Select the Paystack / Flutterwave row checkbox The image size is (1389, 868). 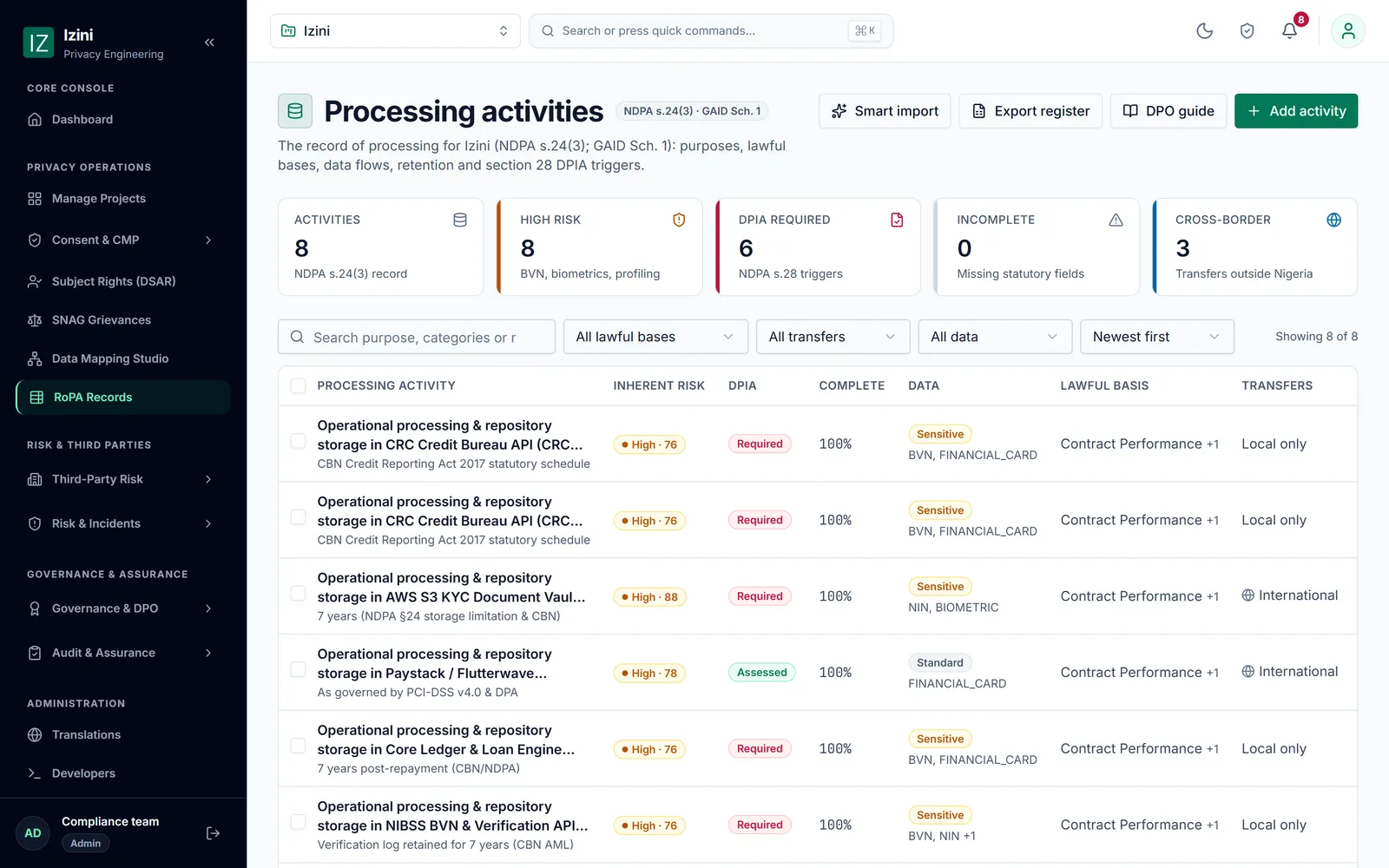click(x=298, y=670)
